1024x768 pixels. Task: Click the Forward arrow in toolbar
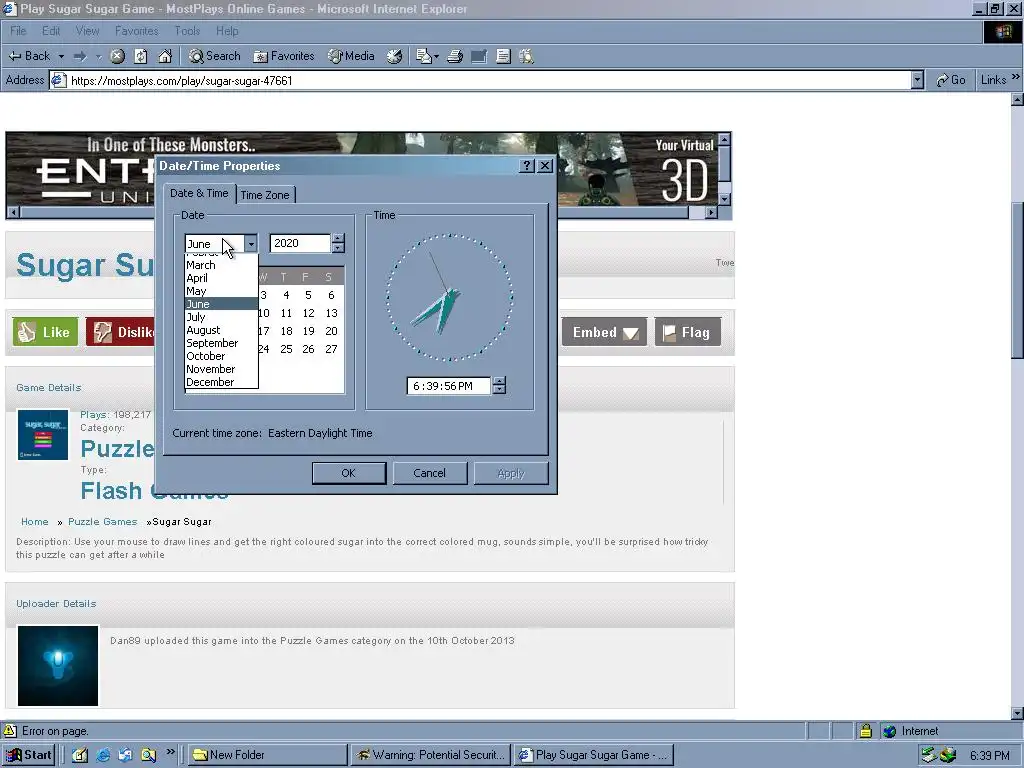[80, 56]
